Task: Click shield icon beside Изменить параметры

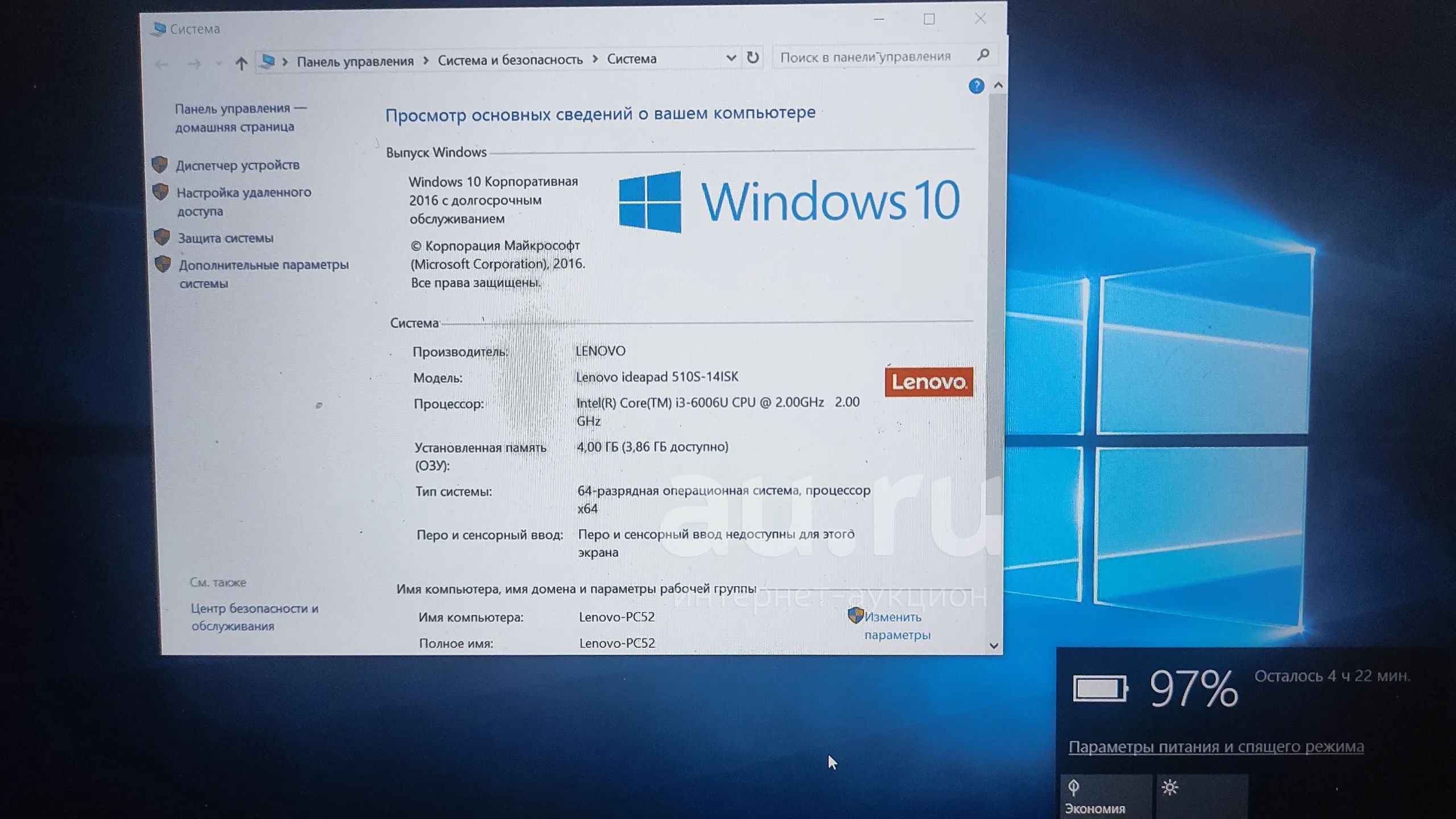Action: 855,615
